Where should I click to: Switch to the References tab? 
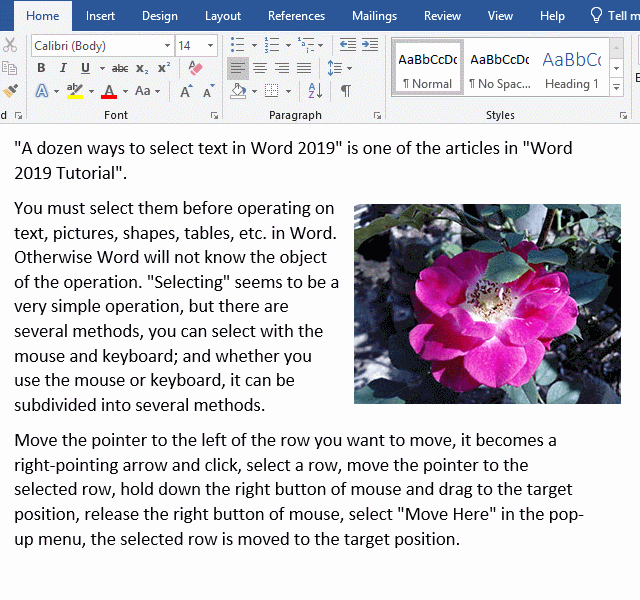pyautogui.click(x=296, y=16)
